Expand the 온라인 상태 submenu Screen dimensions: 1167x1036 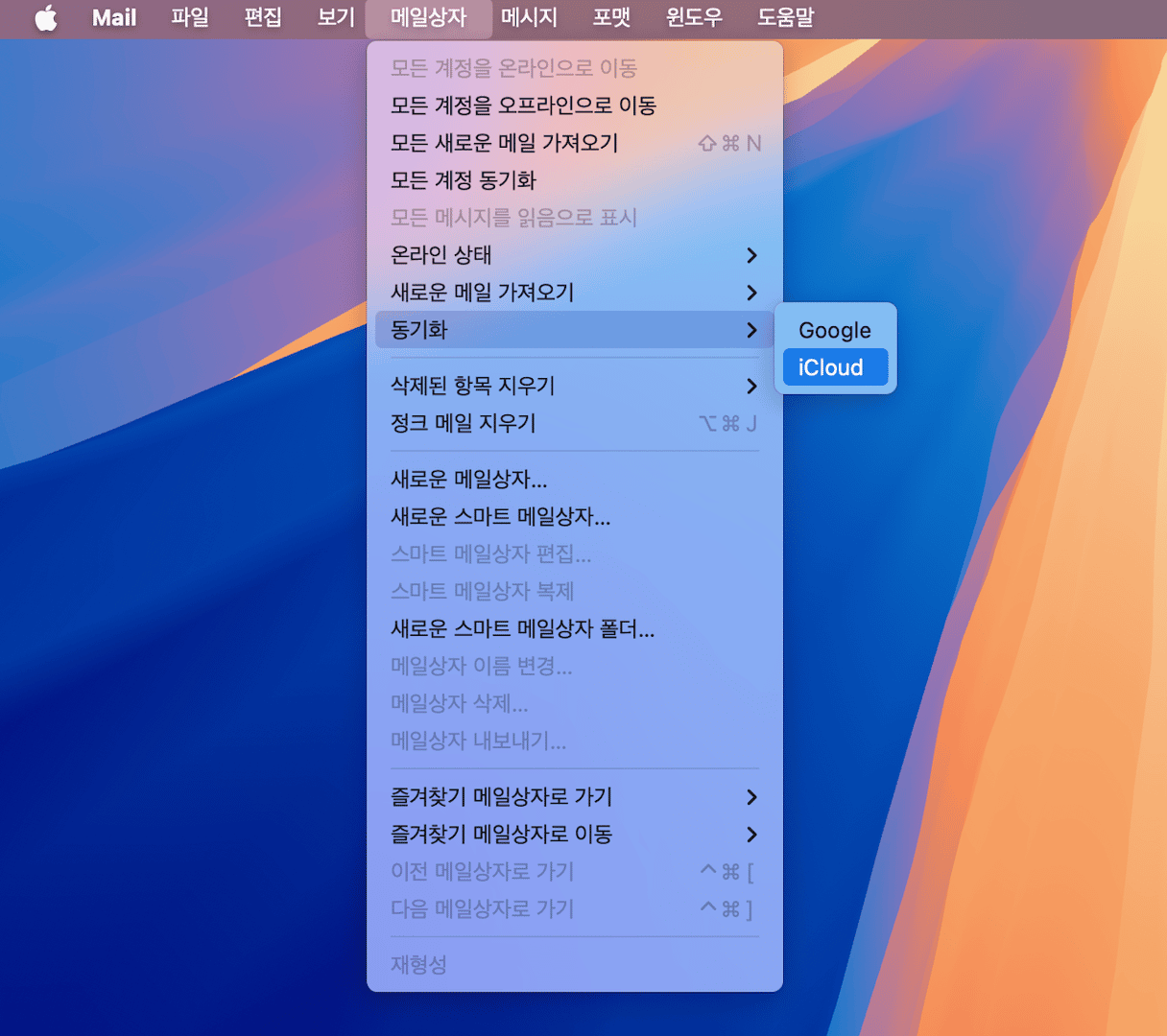pyautogui.click(x=575, y=255)
